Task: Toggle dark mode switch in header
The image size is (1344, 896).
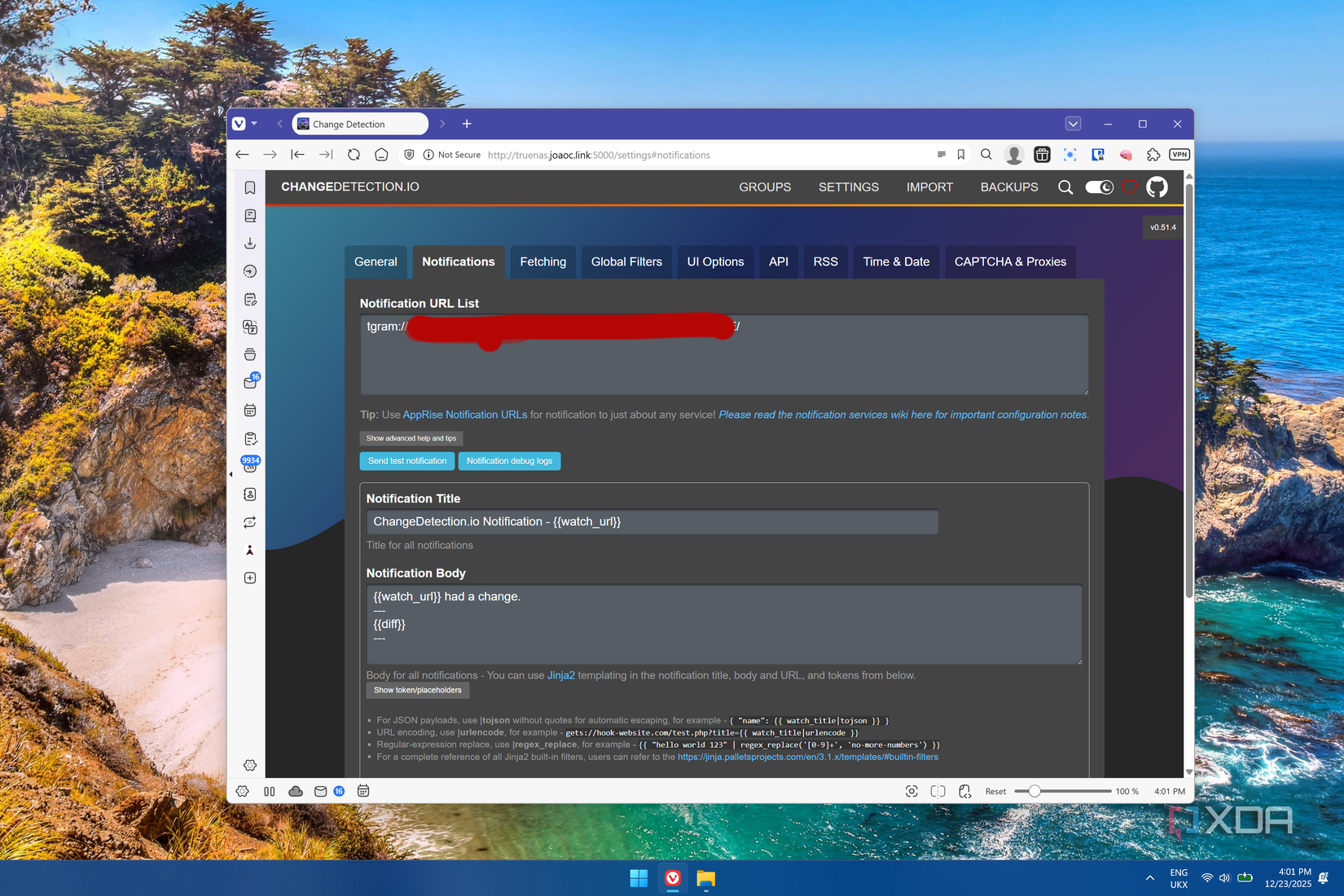Action: [x=1099, y=187]
